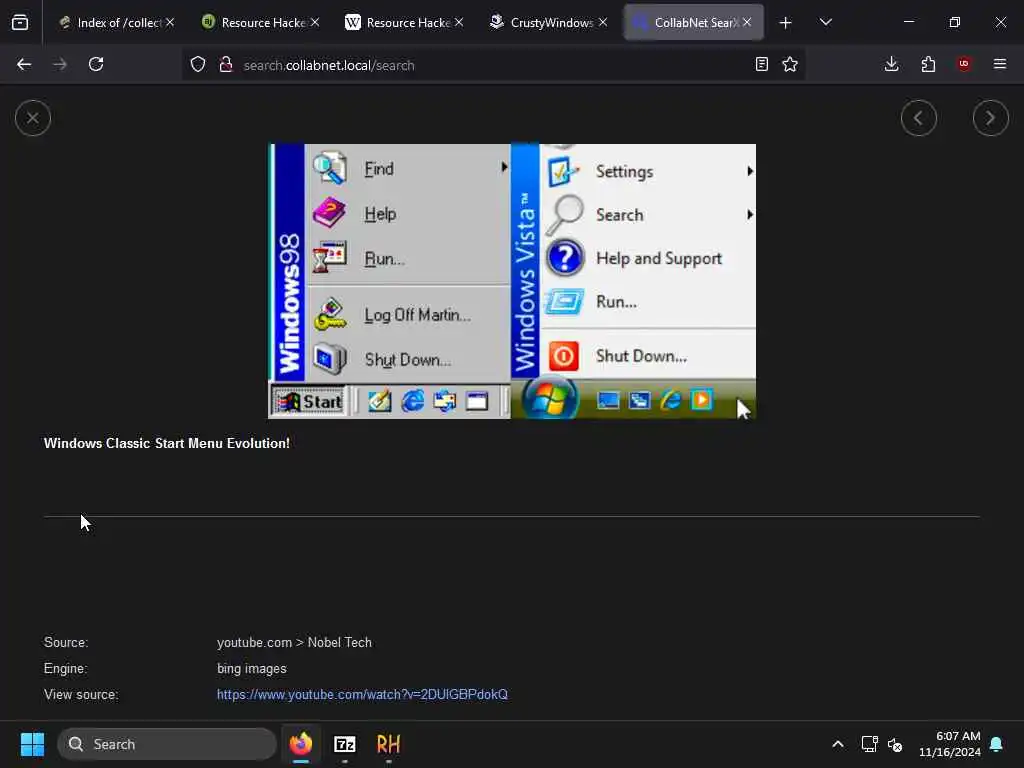
Task: Bookmark this page with star
Action: coord(790,64)
